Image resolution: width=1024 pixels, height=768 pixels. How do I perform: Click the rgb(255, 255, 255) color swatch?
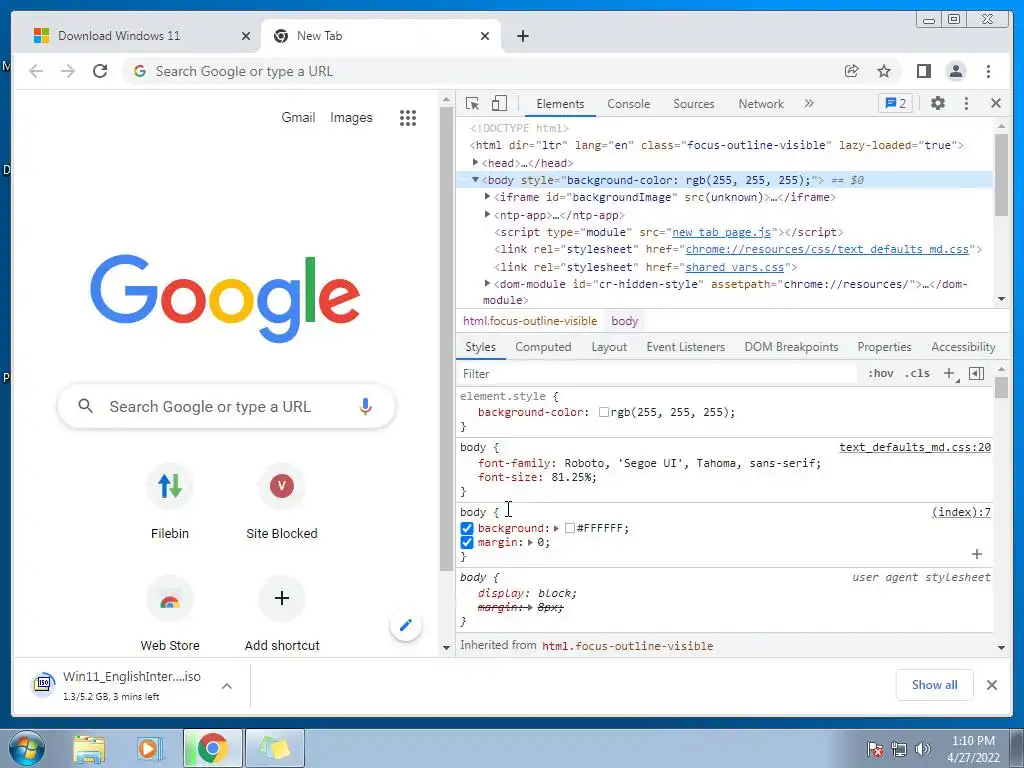(x=603, y=412)
